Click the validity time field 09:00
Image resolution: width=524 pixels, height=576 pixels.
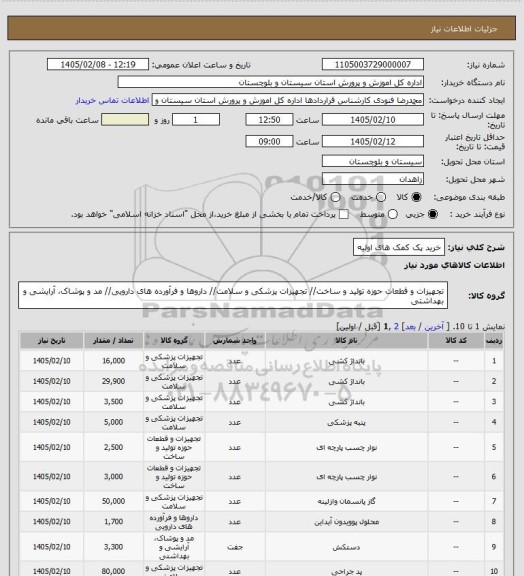(x=269, y=141)
